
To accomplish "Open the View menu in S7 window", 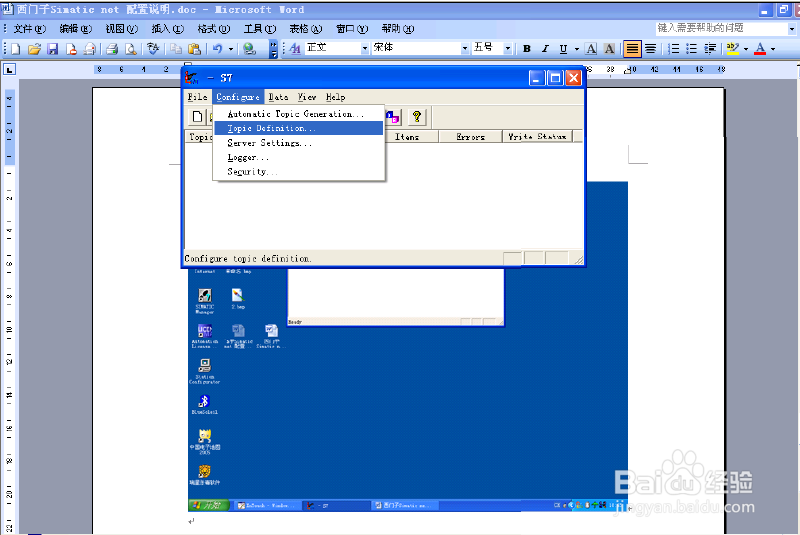I will pyautogui.click(x=307, y=97).
